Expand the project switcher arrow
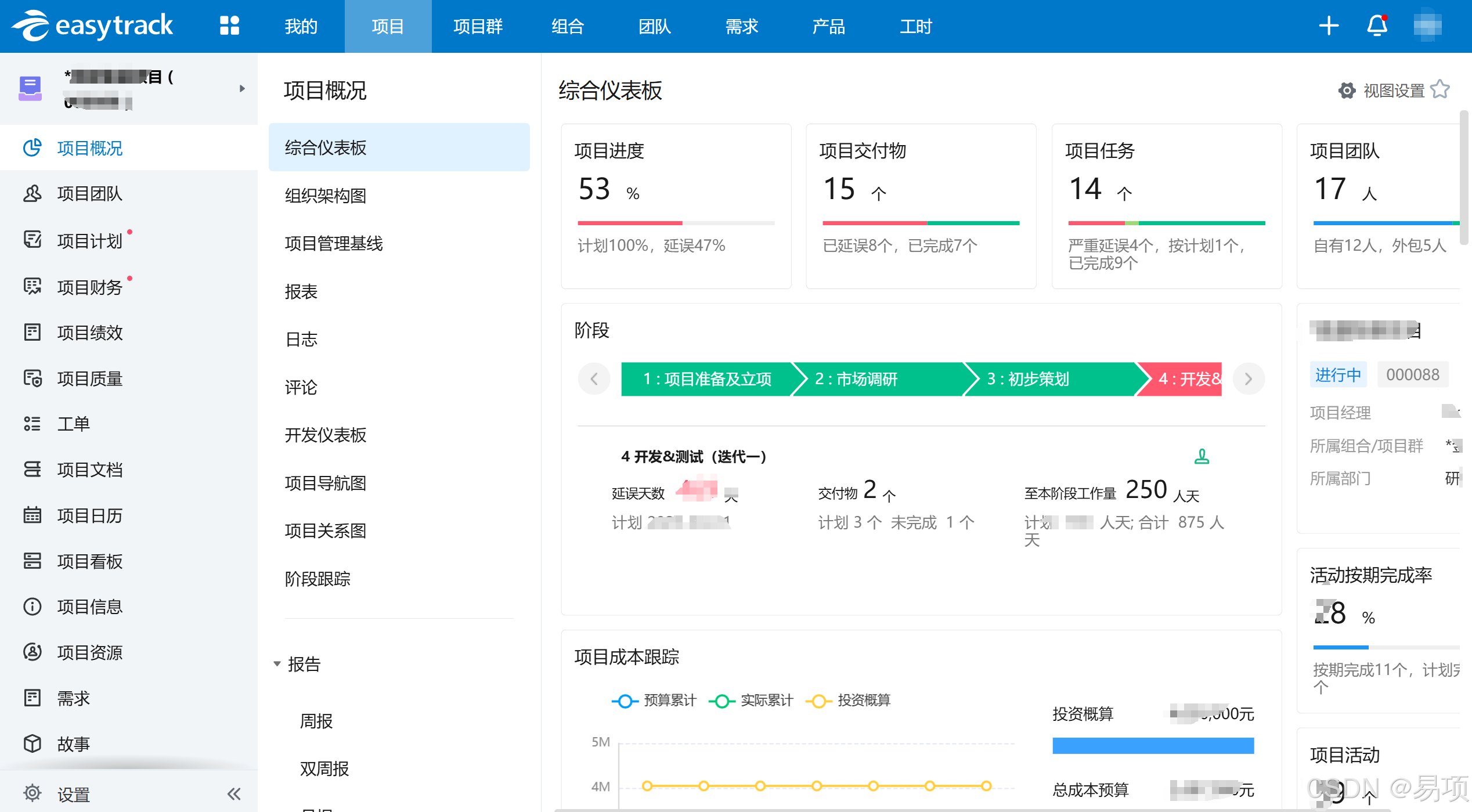1472x812 pixels. 242,89
